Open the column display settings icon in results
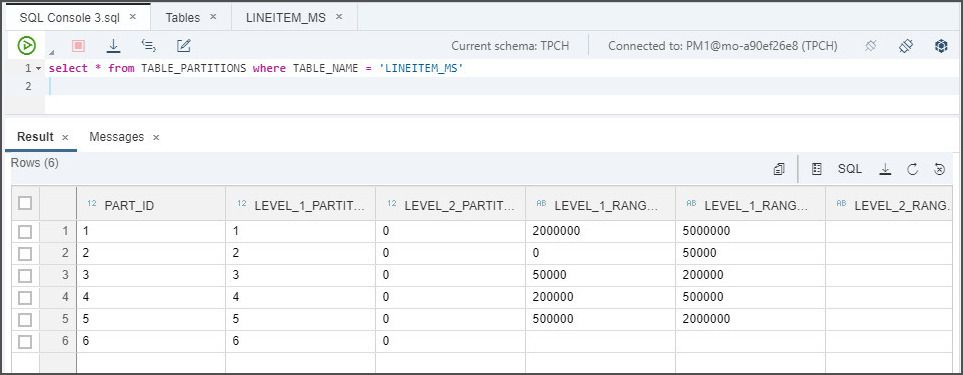 tap(817, 169)
